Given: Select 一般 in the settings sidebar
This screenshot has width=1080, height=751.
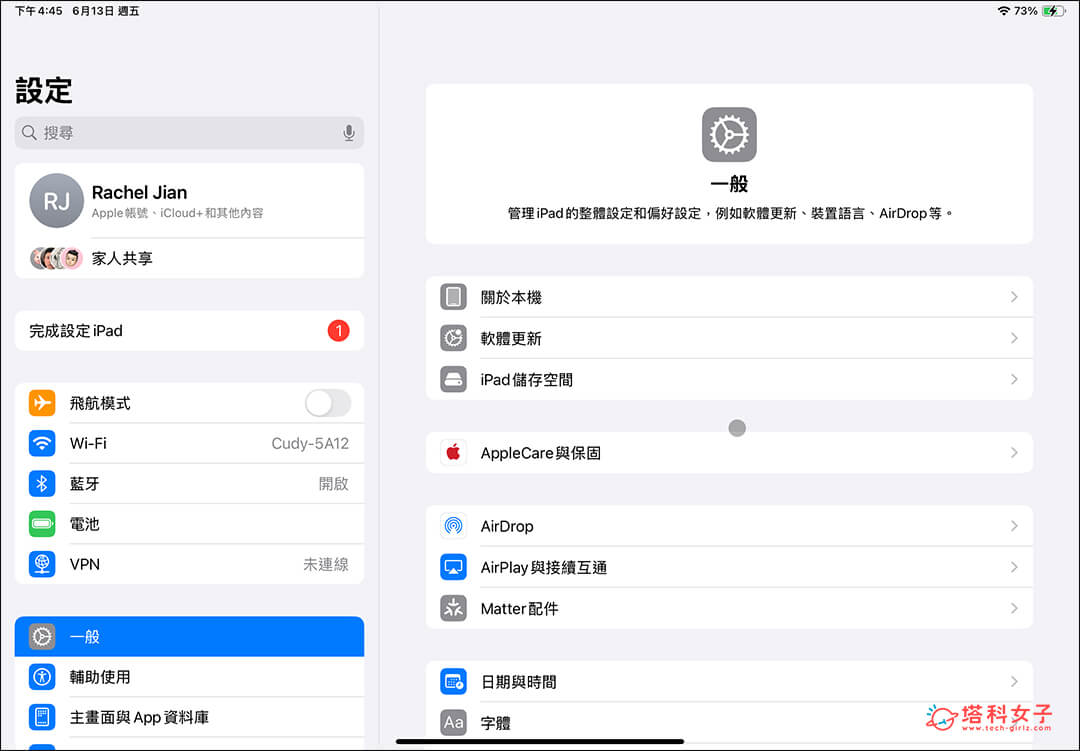Looking at the screenshot, I should [189, 637].
